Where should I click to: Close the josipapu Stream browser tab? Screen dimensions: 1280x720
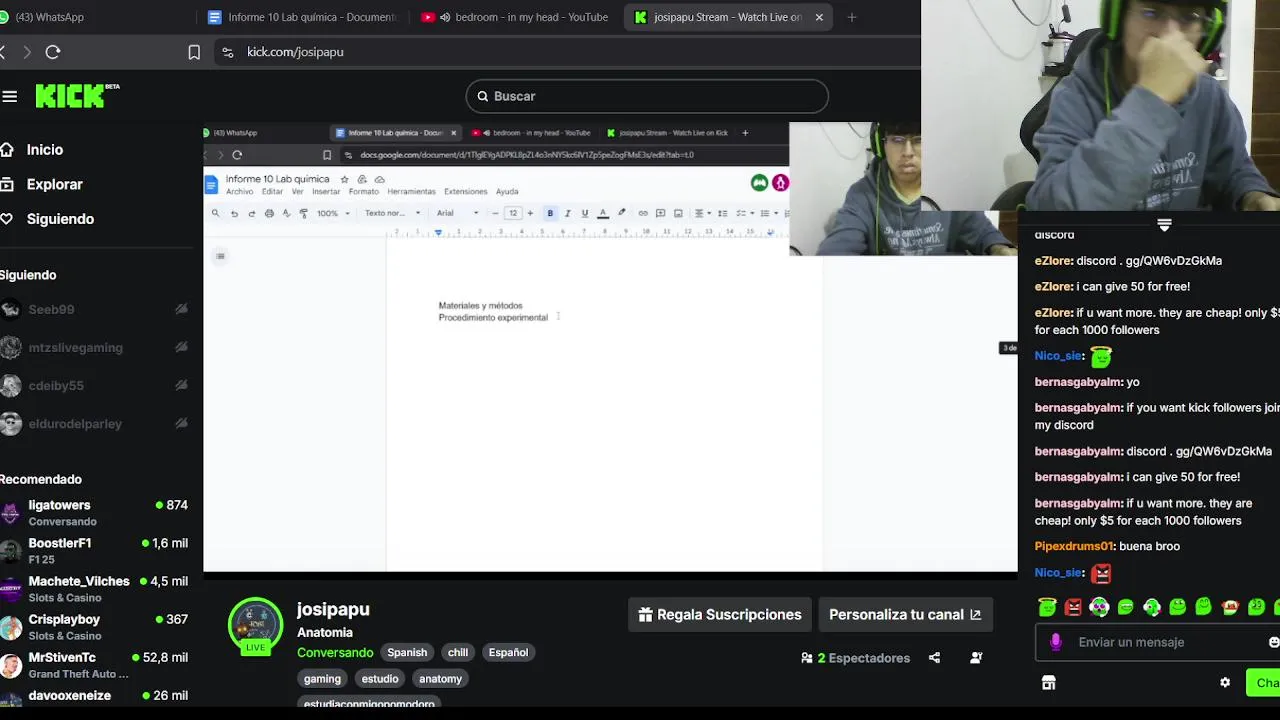(x=819, y=17)
